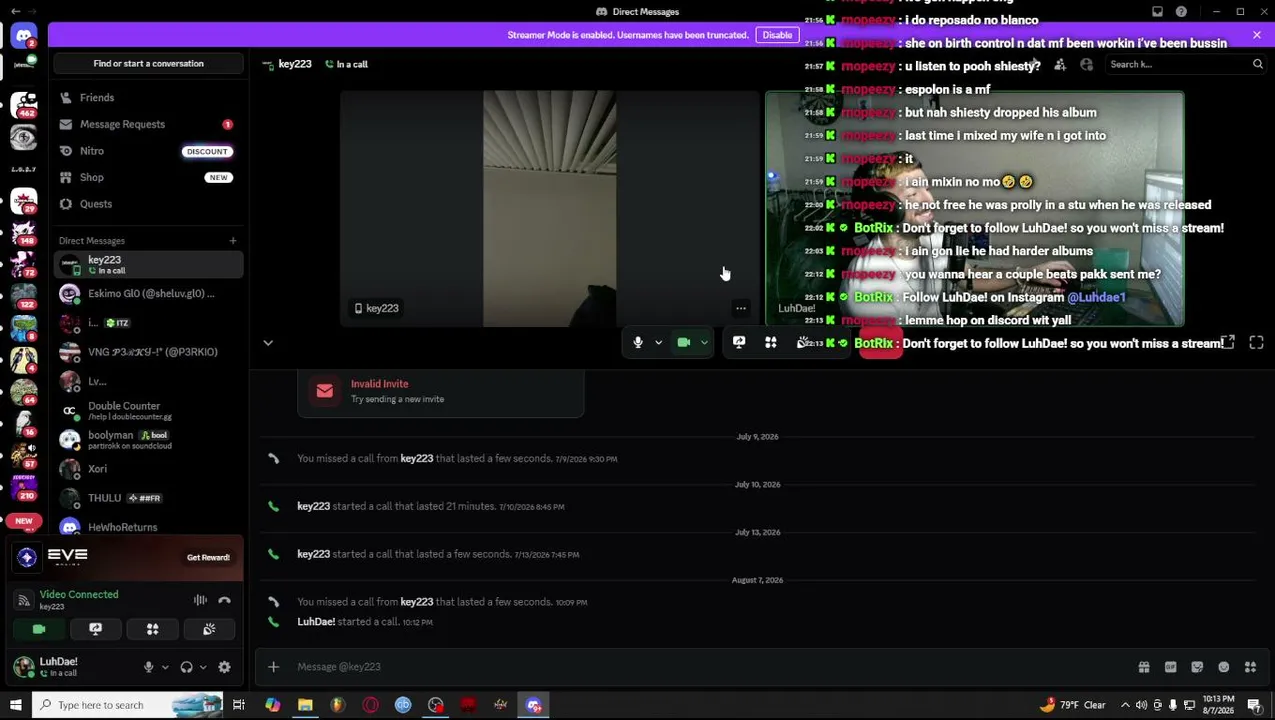
Task: Attach file with plus button in message bar
Action: tap(273, 667)
